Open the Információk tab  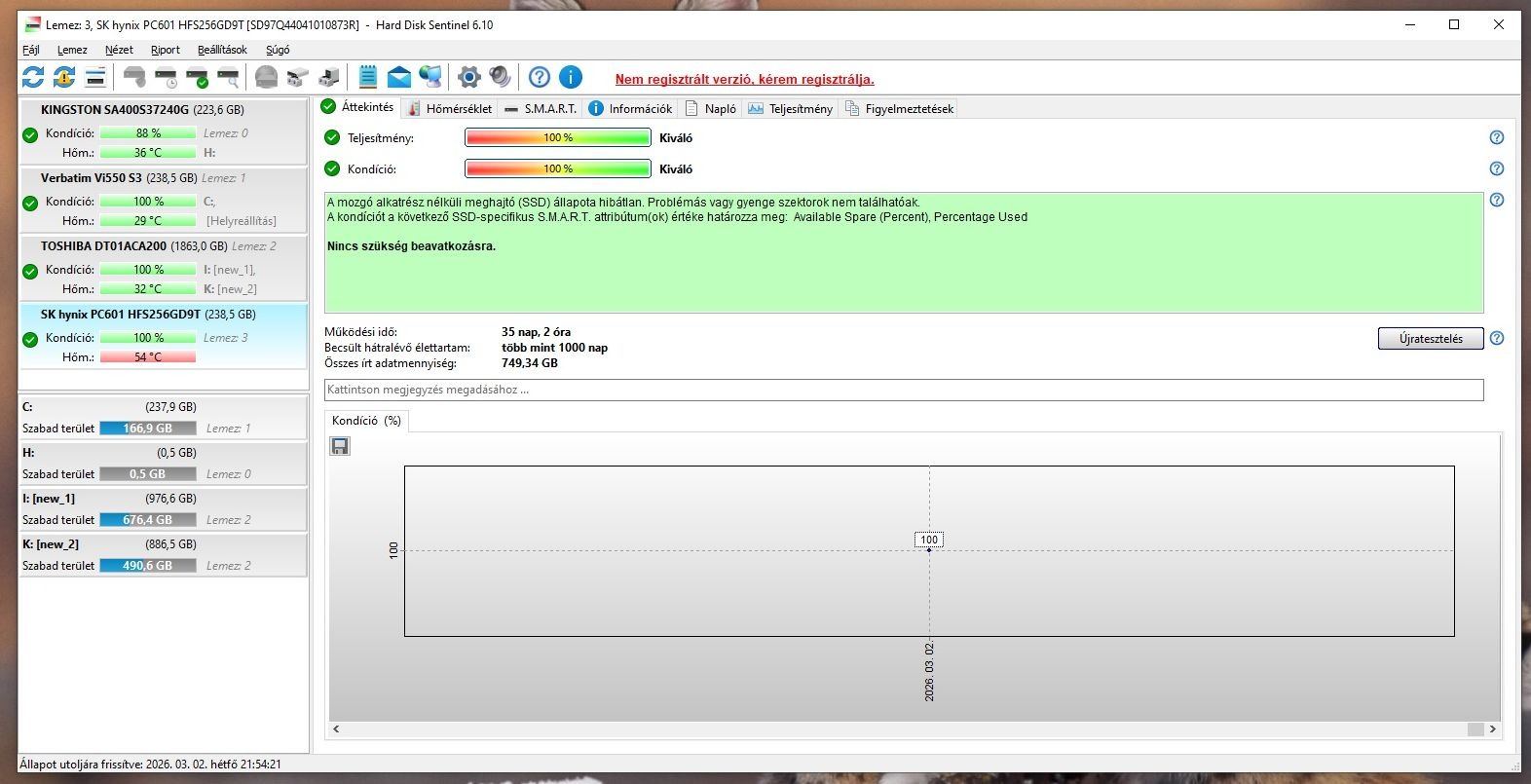(x=630, y=108)
